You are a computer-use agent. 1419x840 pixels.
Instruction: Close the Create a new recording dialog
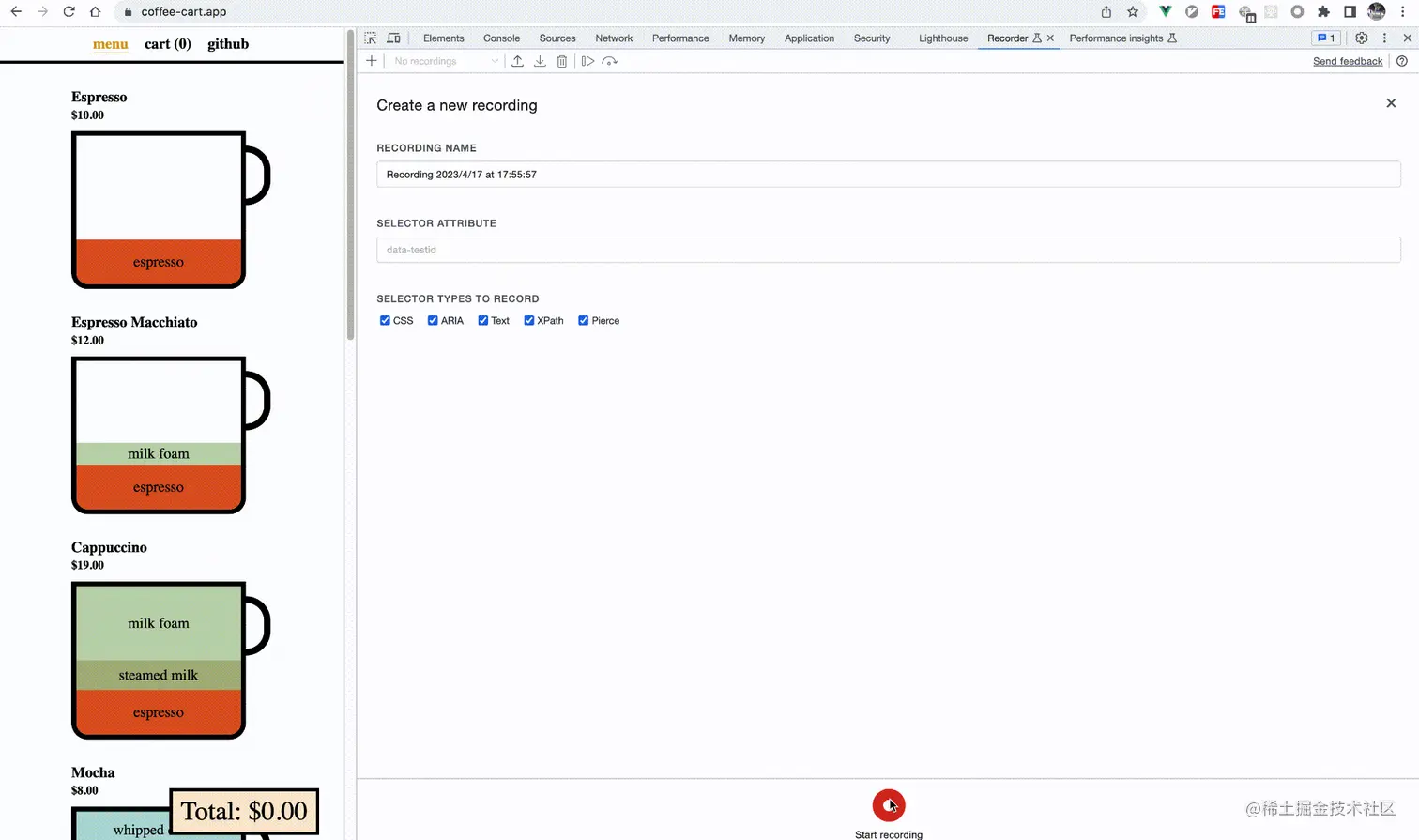pos(1391,103)
